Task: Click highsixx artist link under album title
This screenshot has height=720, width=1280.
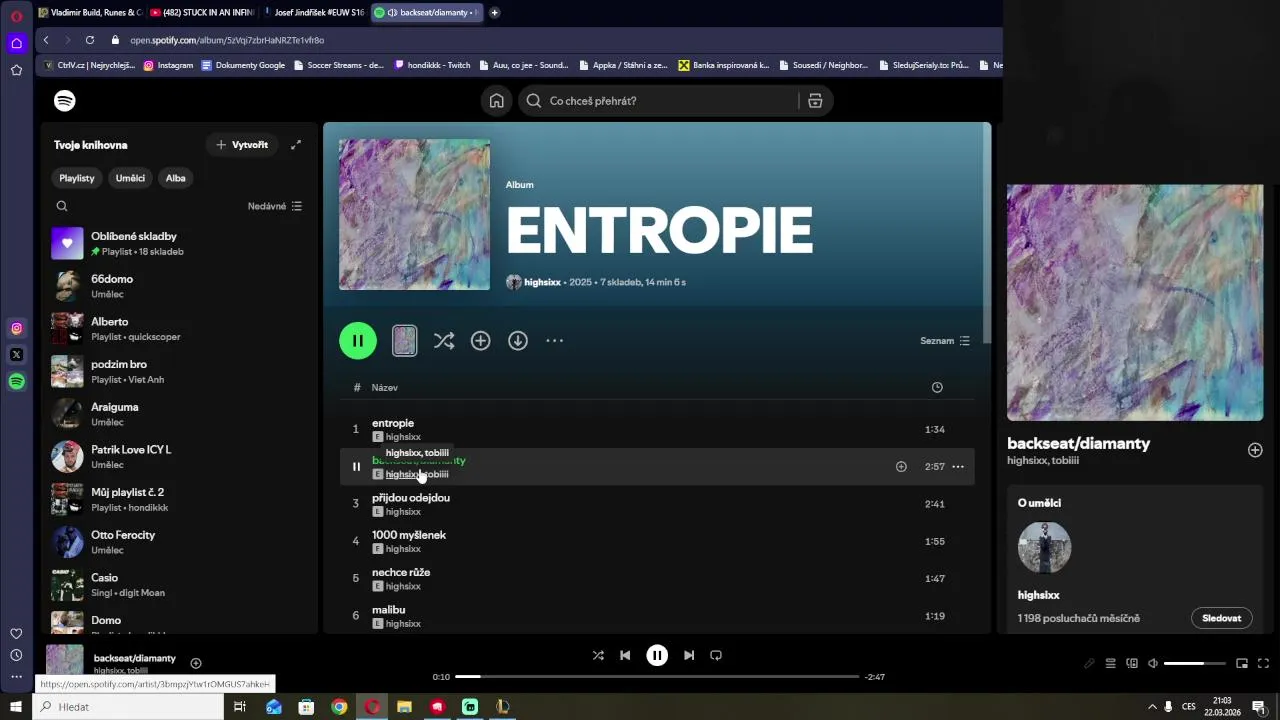Action: pos(542,282)
